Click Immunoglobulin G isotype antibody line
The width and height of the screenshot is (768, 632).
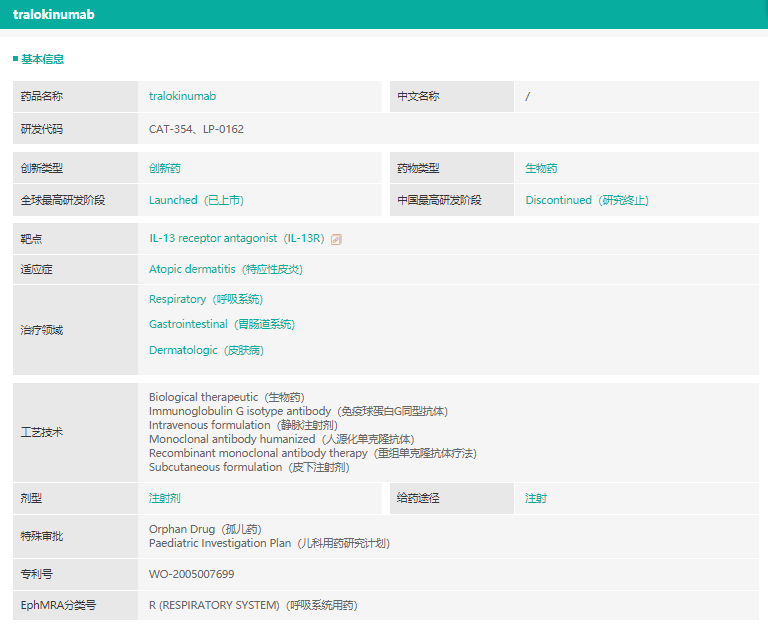[x=298, y=411]
